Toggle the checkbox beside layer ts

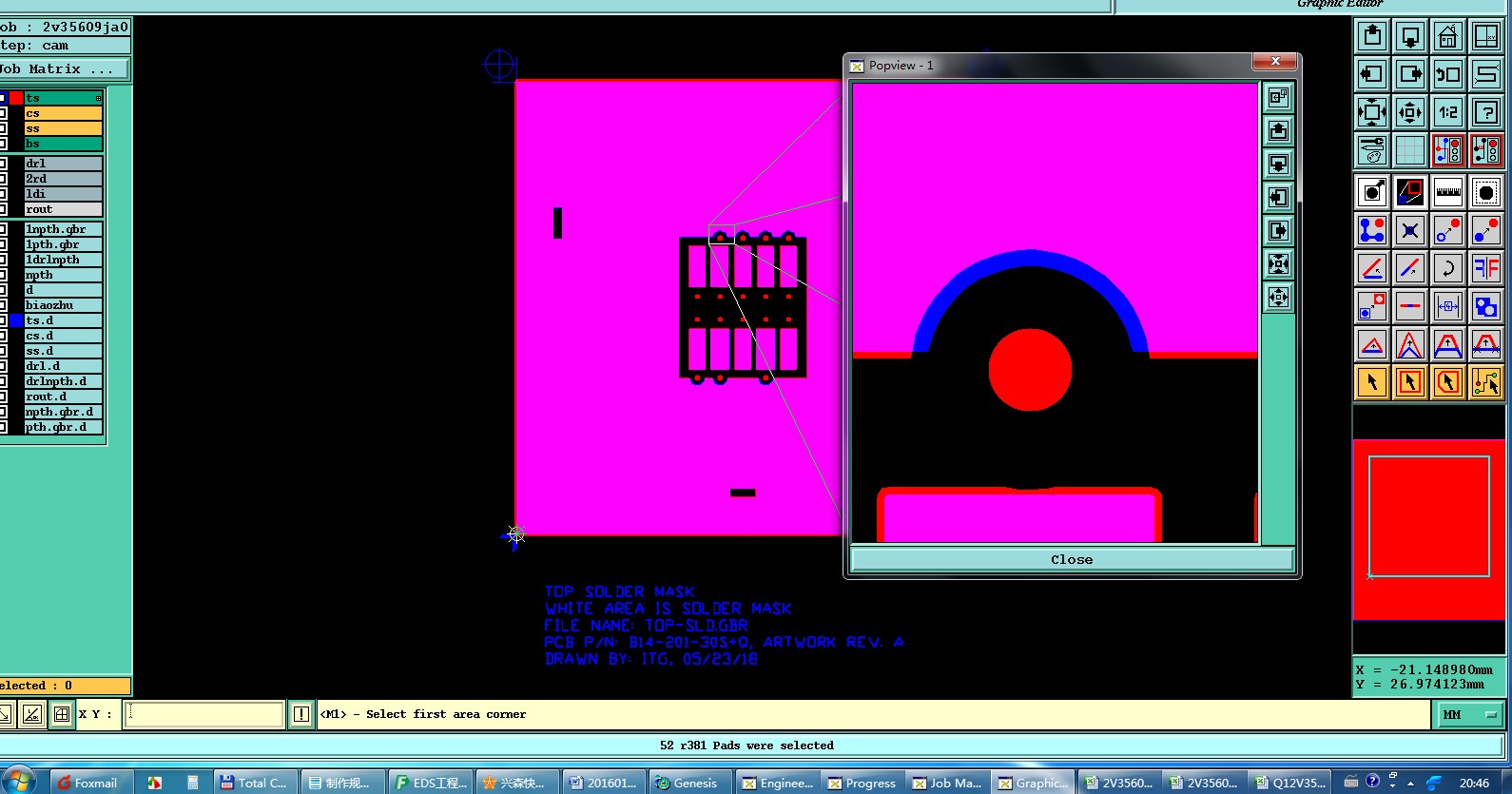click(x=3, y=98)
